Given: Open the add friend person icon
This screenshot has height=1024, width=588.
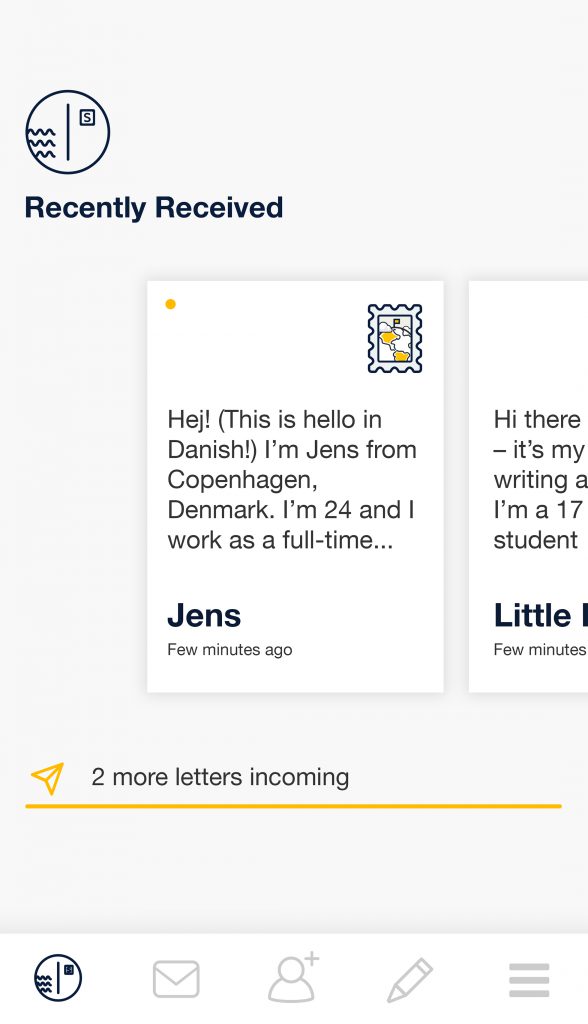Looking at the screenshot, I should [293, 978].
